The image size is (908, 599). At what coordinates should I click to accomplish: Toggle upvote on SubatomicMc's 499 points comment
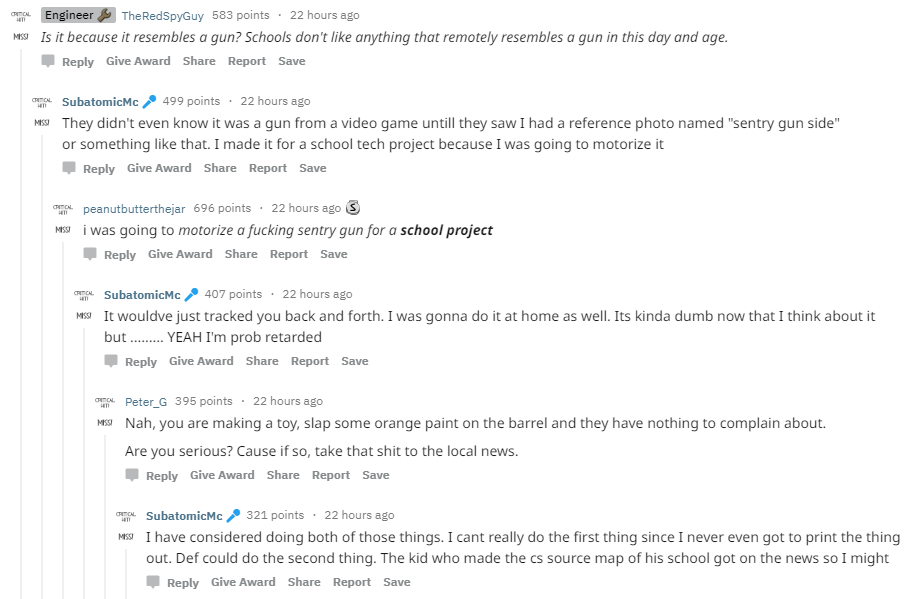(x=42, y=101)
